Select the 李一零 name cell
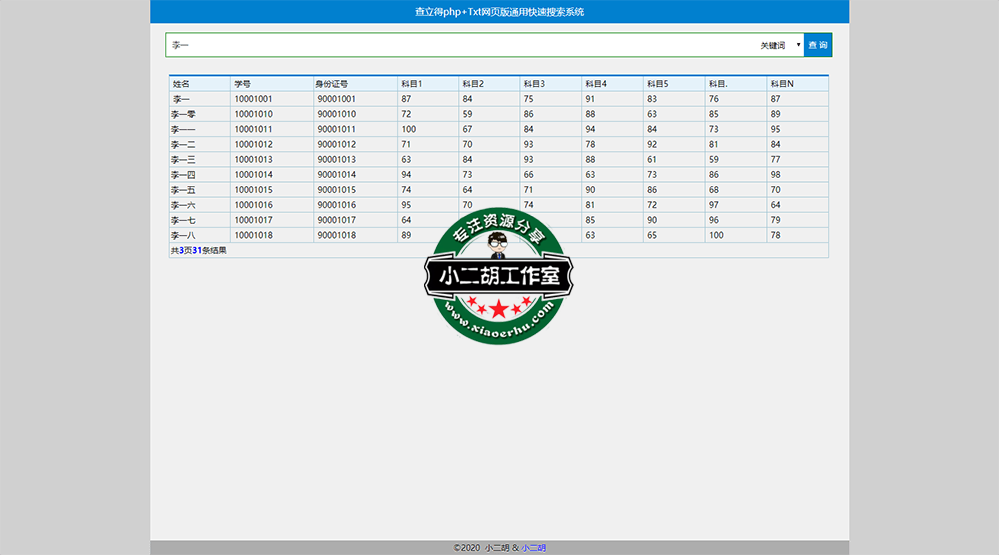 184,114
